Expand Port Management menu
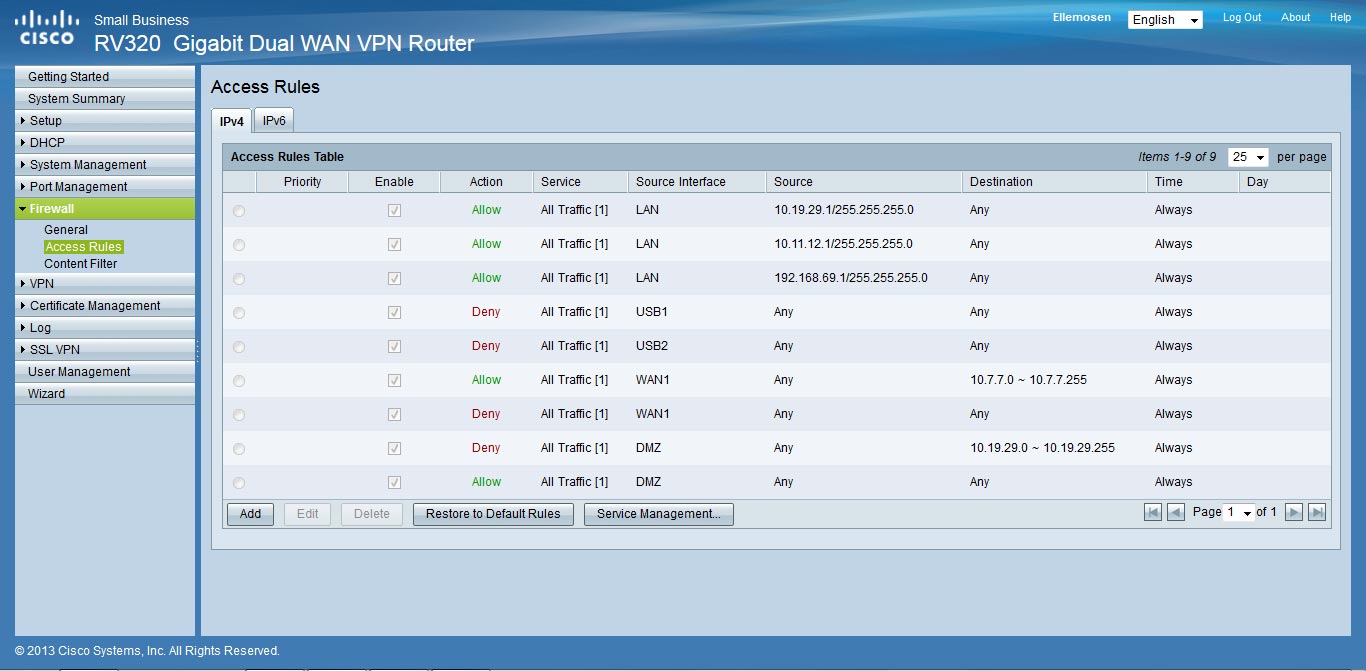Viewport: 1366px width, 671px height. pos(105,186)
